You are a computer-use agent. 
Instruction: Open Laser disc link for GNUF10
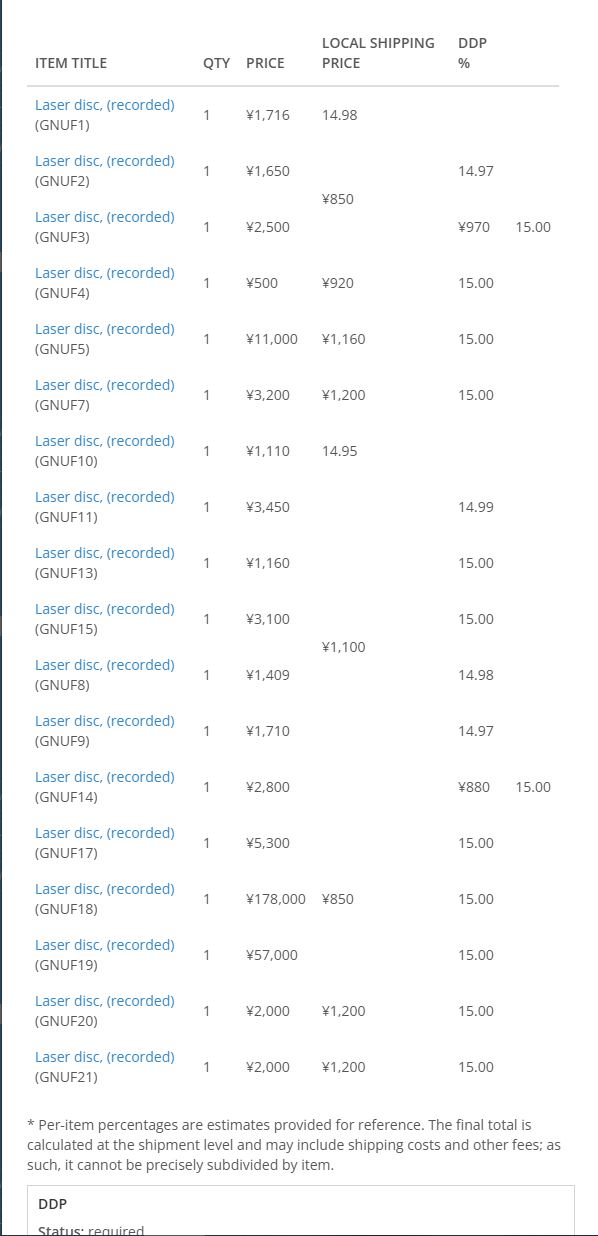pyautogui.click(x=104, y=441)
